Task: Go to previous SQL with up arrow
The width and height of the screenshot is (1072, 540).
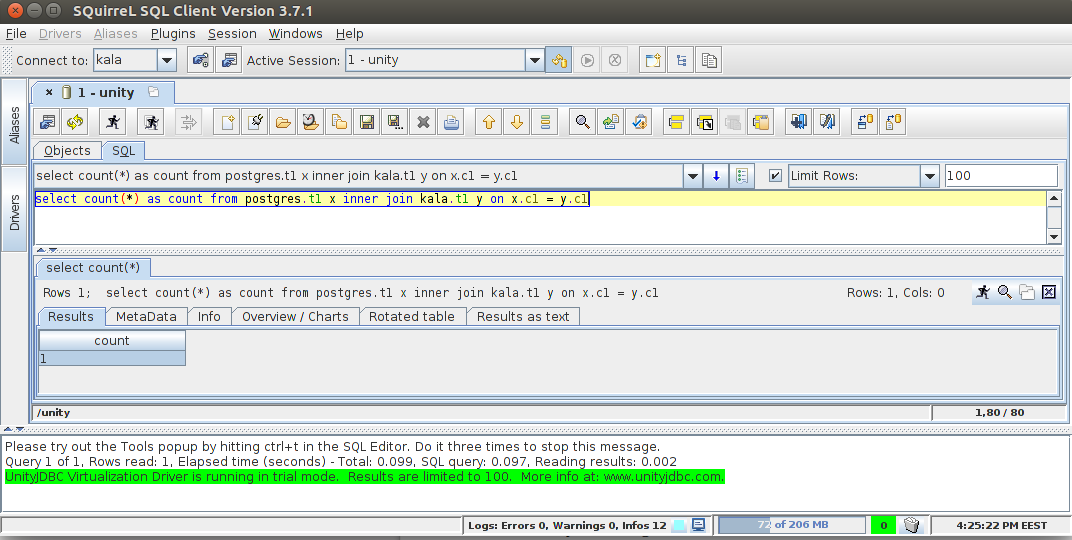Action: [x=489, y=122]
